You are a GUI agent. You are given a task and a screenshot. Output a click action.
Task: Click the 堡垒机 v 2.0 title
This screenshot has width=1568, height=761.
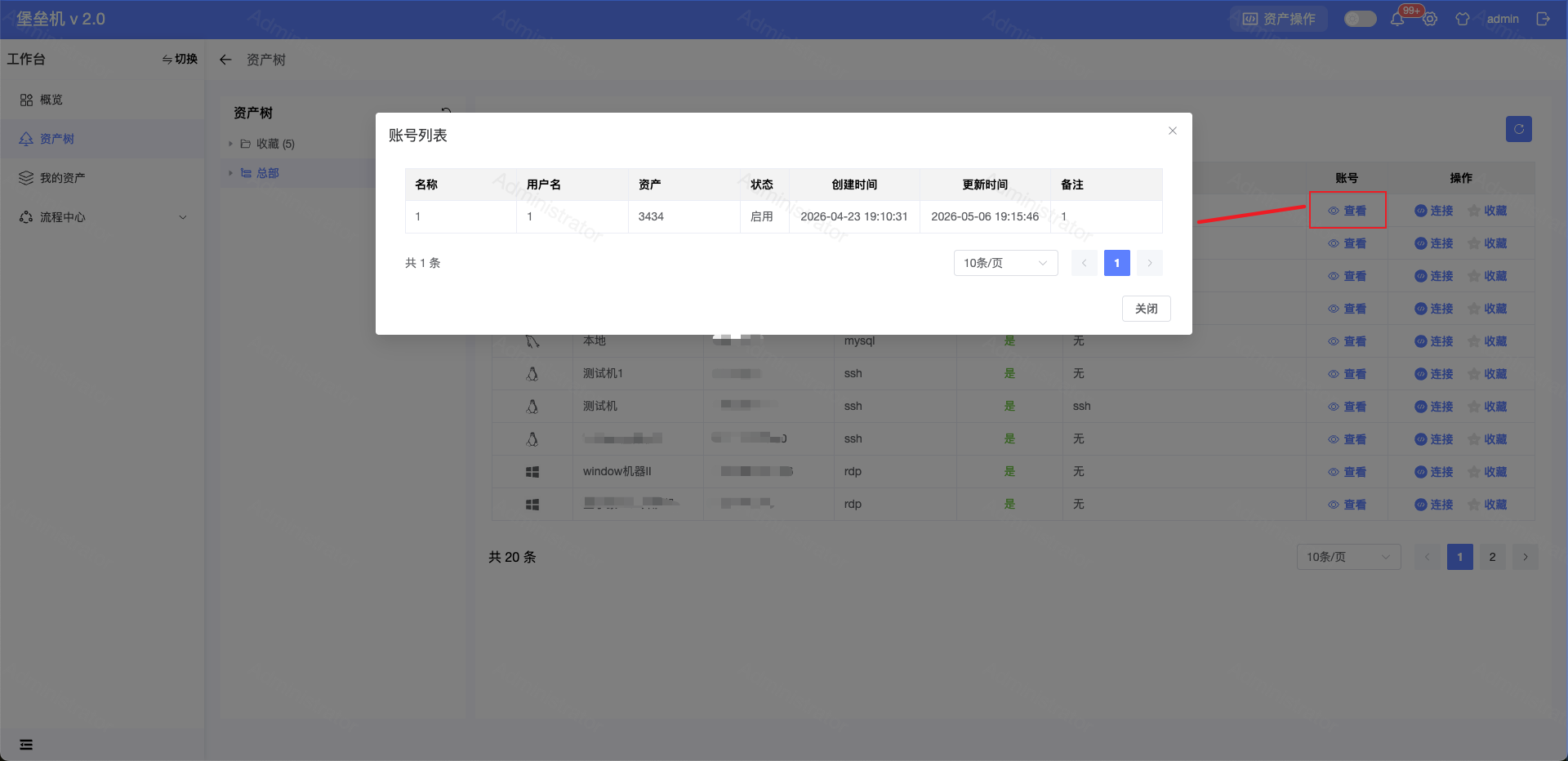[61, 19]
